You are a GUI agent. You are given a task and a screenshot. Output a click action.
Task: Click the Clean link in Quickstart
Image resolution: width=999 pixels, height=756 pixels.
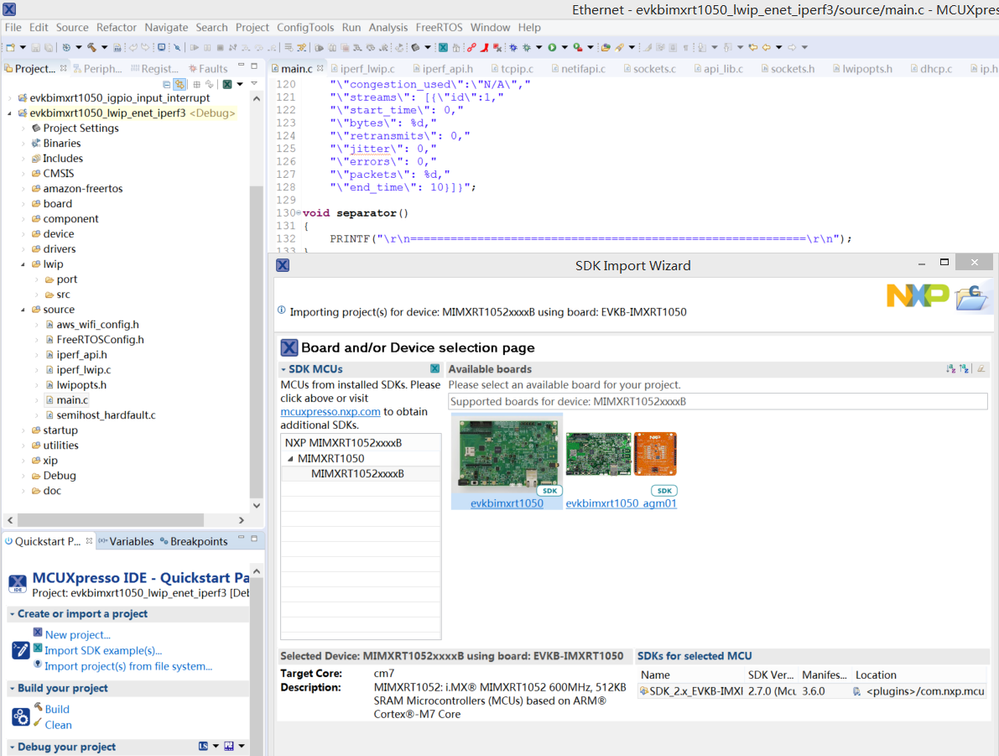click(58, 725)
